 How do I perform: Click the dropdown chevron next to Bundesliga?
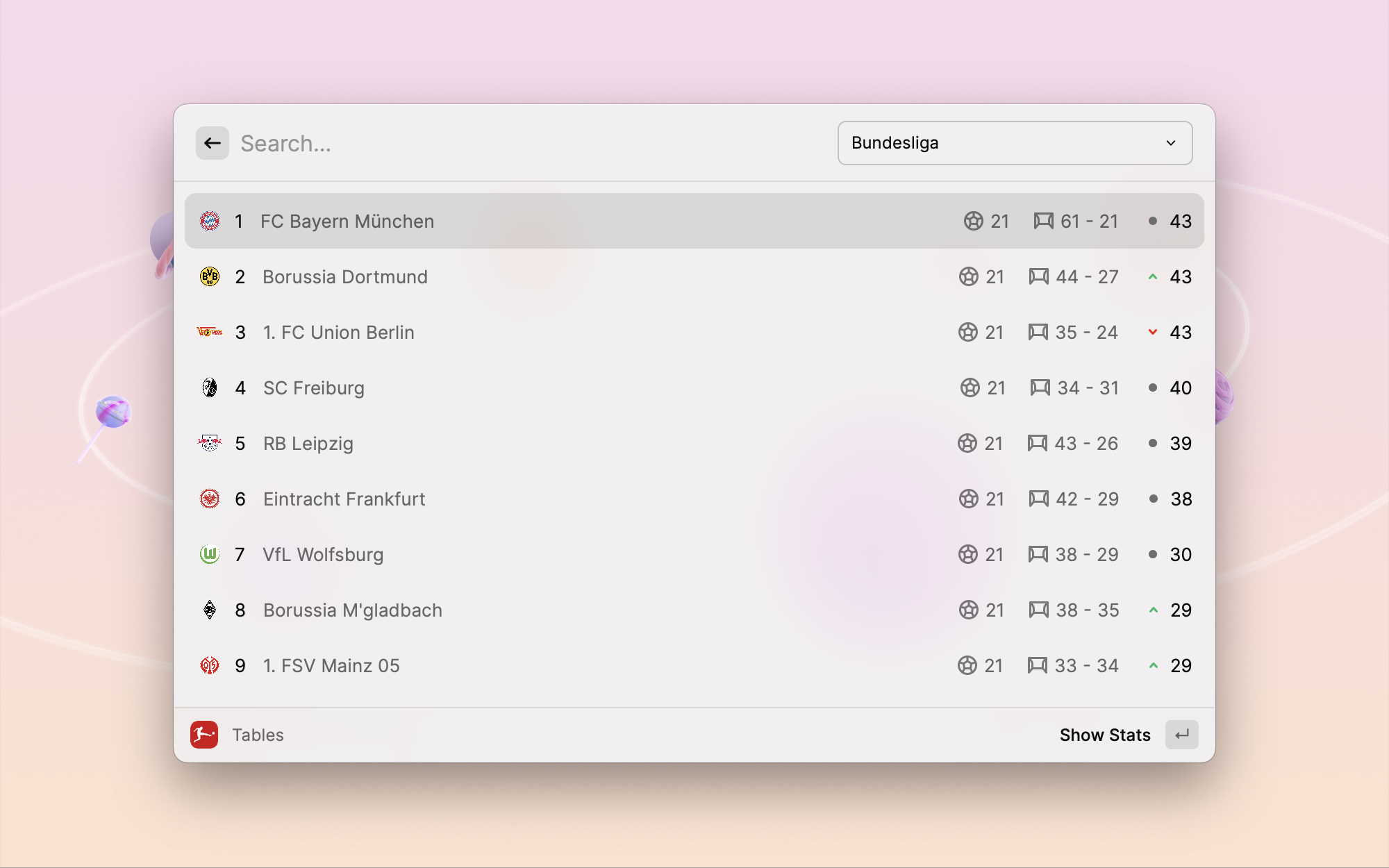(x=1171, y=143)
